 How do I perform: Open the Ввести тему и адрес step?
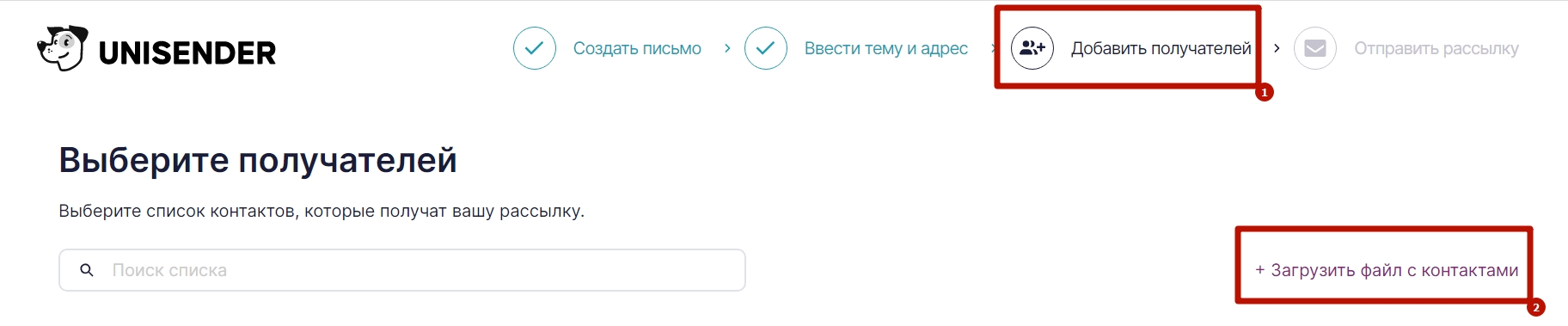886,48
